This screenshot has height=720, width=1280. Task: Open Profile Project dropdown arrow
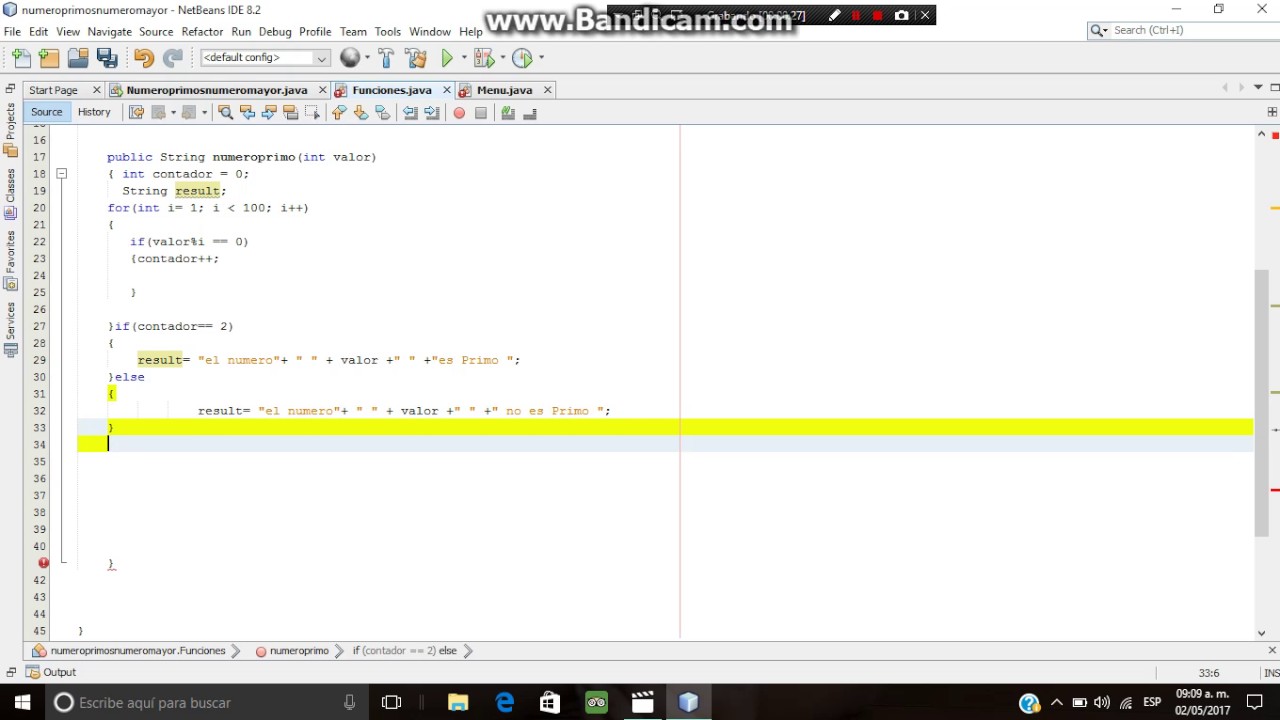click(541, 58)
